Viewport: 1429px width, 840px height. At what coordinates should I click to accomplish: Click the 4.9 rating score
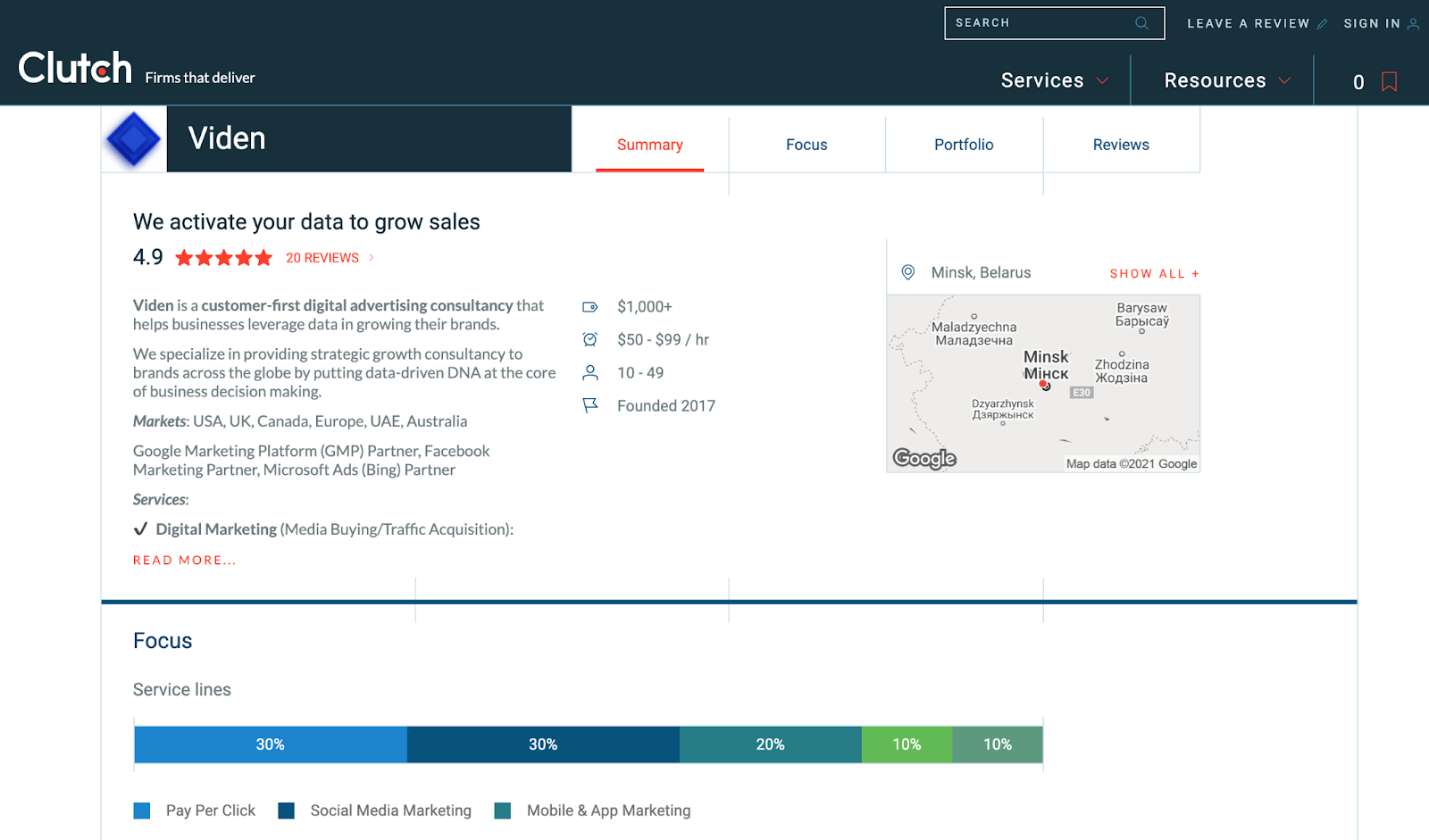pyautogui.click(x=148, y=258)
